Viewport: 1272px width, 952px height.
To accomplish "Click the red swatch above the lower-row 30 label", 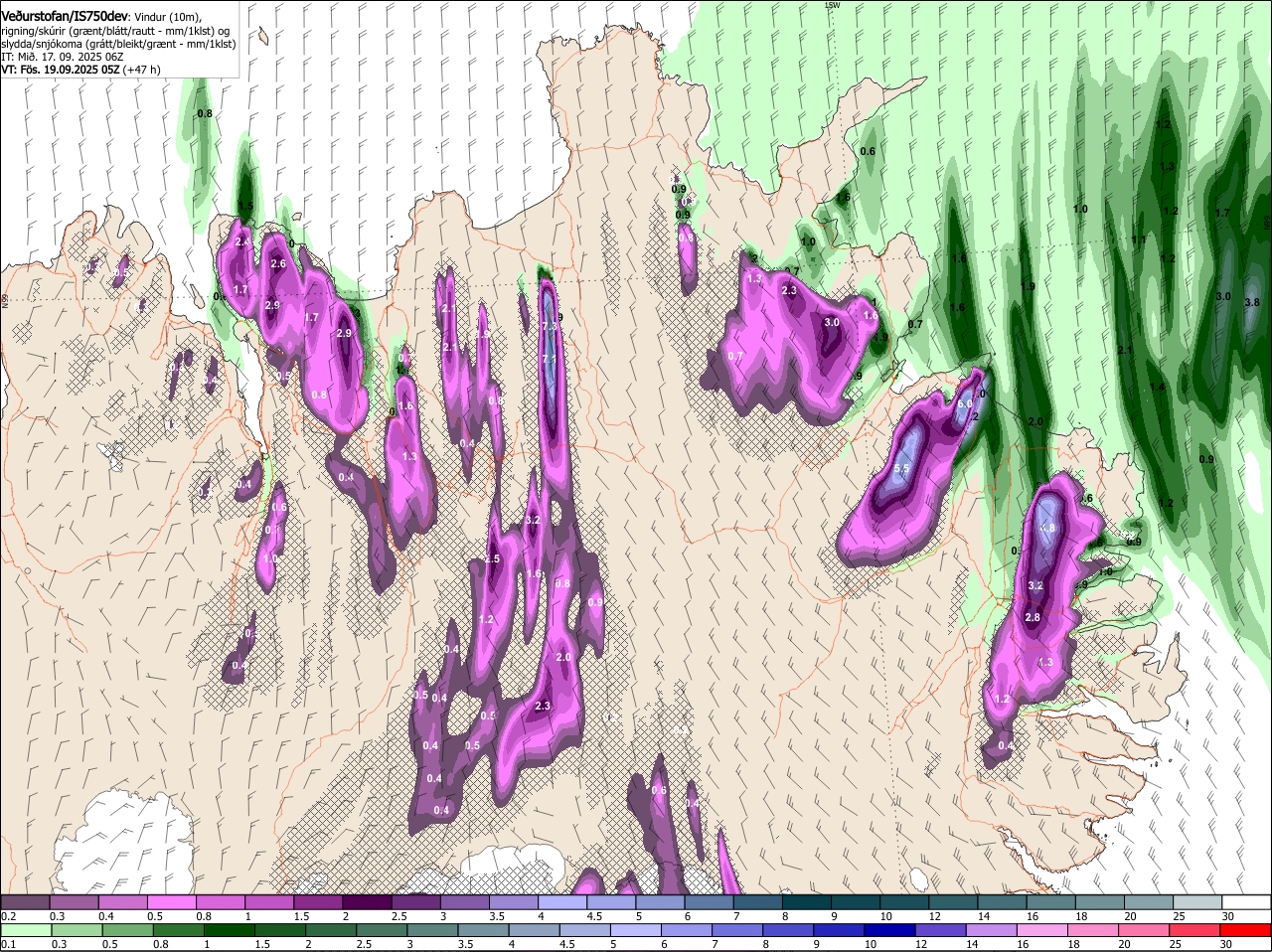I will [1246, 930].
